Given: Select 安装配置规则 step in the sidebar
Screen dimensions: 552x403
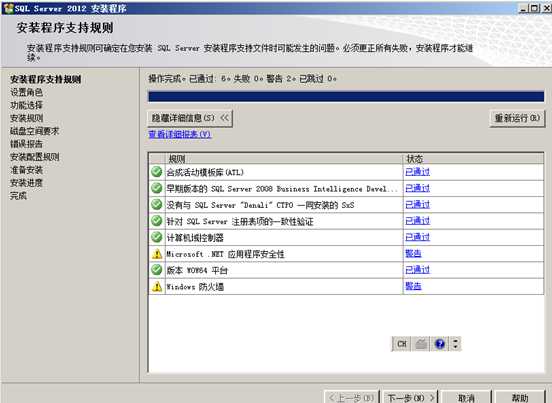Looking at the screenshot, I should click(34, 157).
